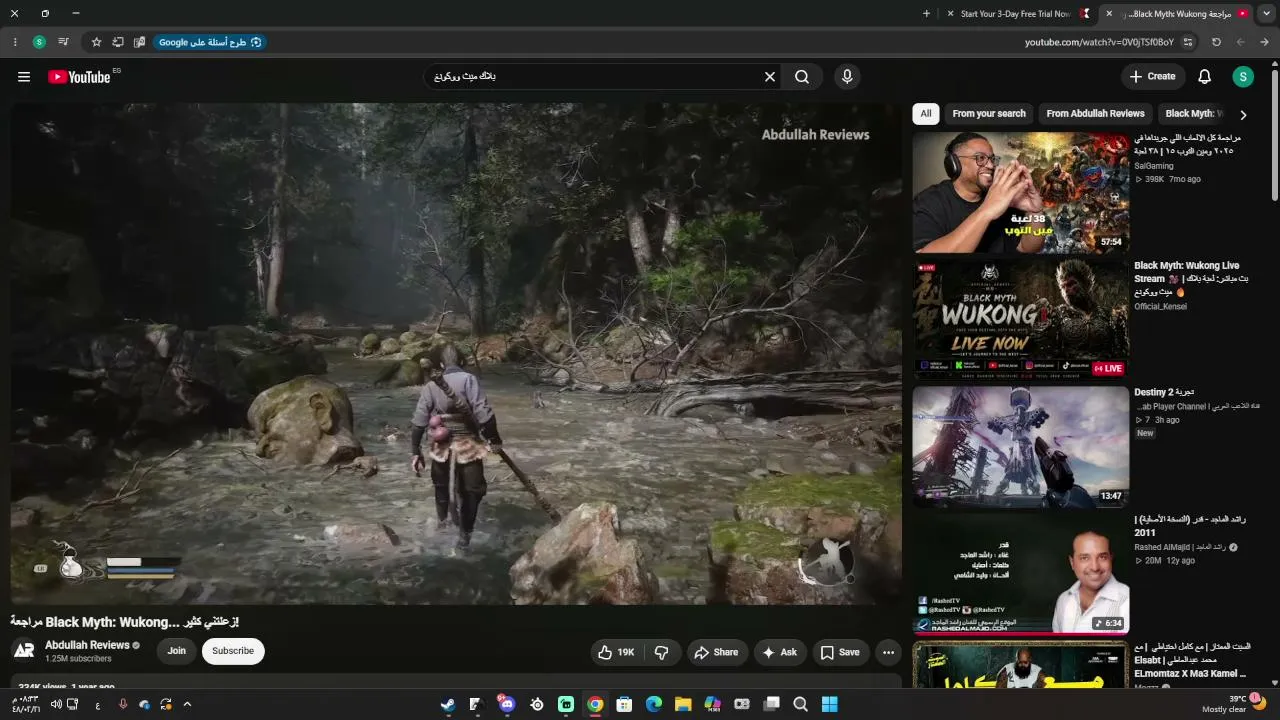1280x720 pixels.
Task: Open Windows taskbar search
Action: (x=800, y=704)
